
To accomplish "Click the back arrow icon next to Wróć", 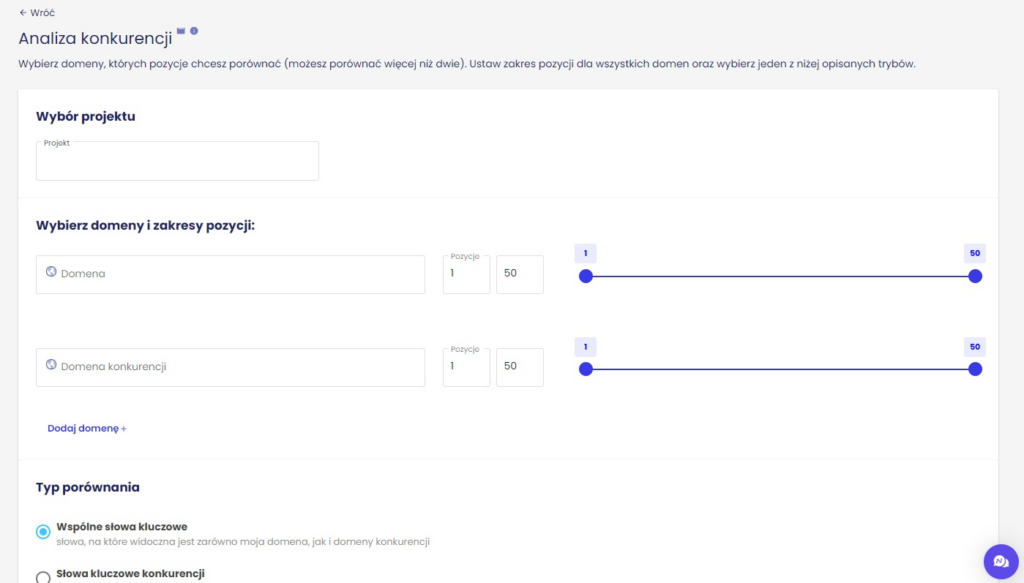I will (23, 13).
